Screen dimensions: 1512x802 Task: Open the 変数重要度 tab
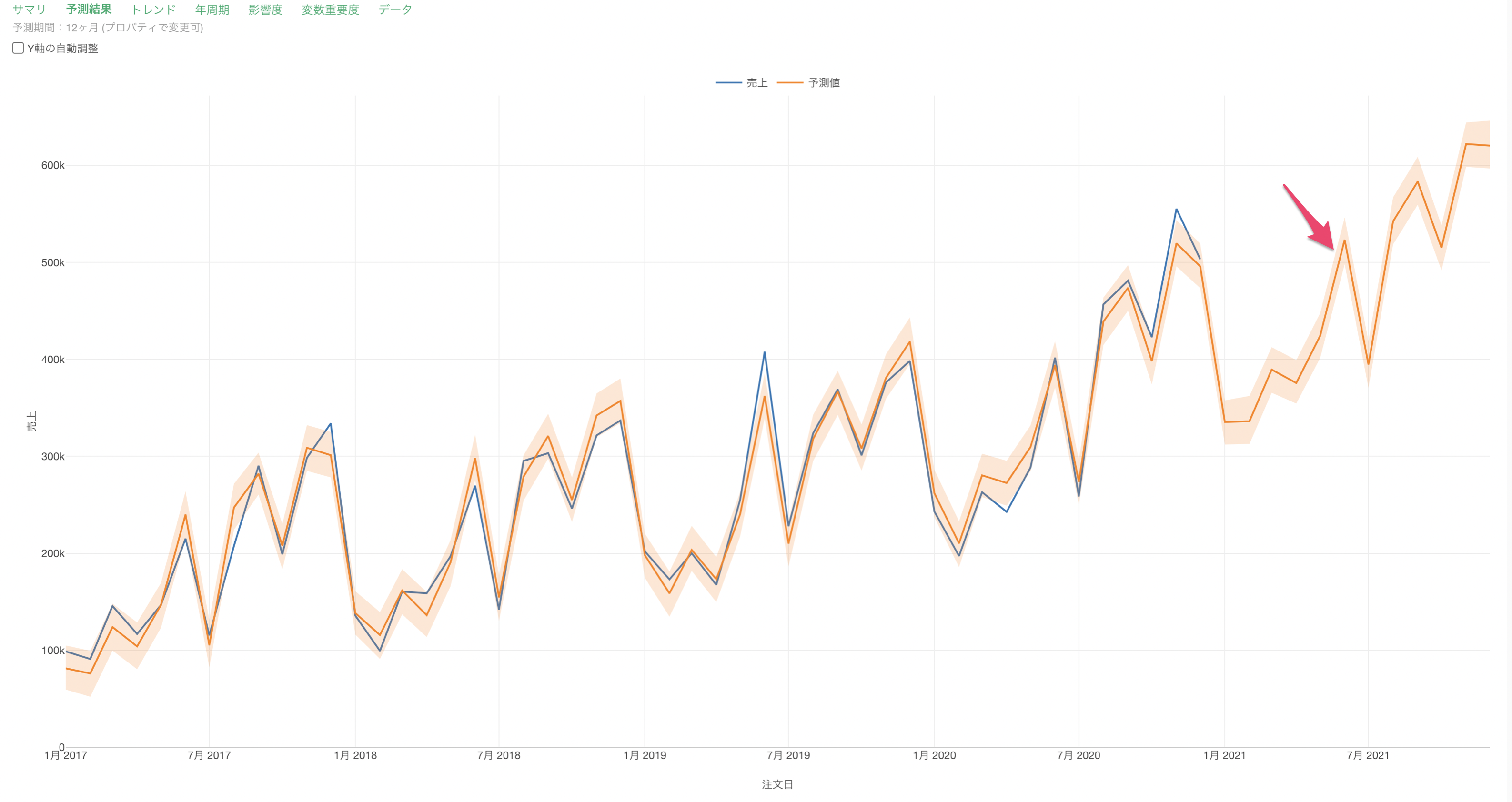pyautogui.click(x=330, y=10)
